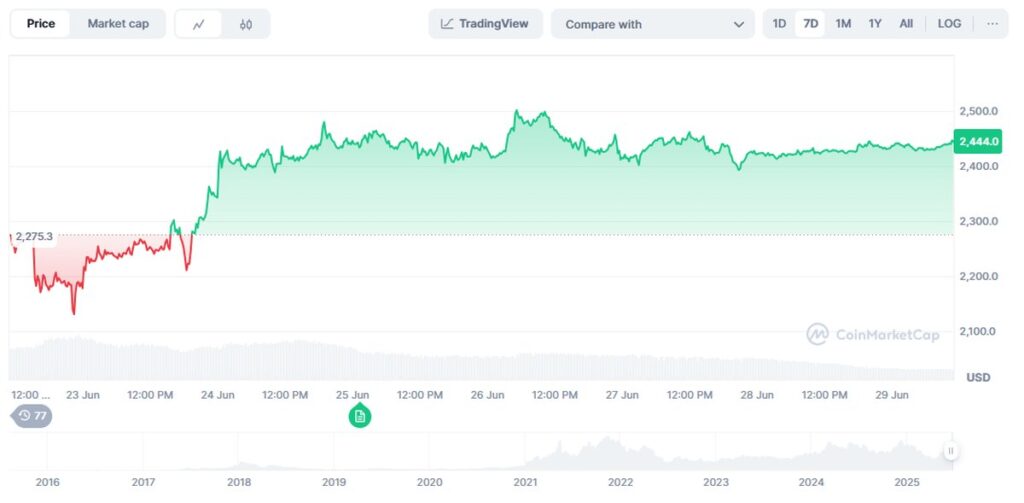Choose the 1Y time range
The height and width of the screenshot is (503, 1024).
click(875, 24)
